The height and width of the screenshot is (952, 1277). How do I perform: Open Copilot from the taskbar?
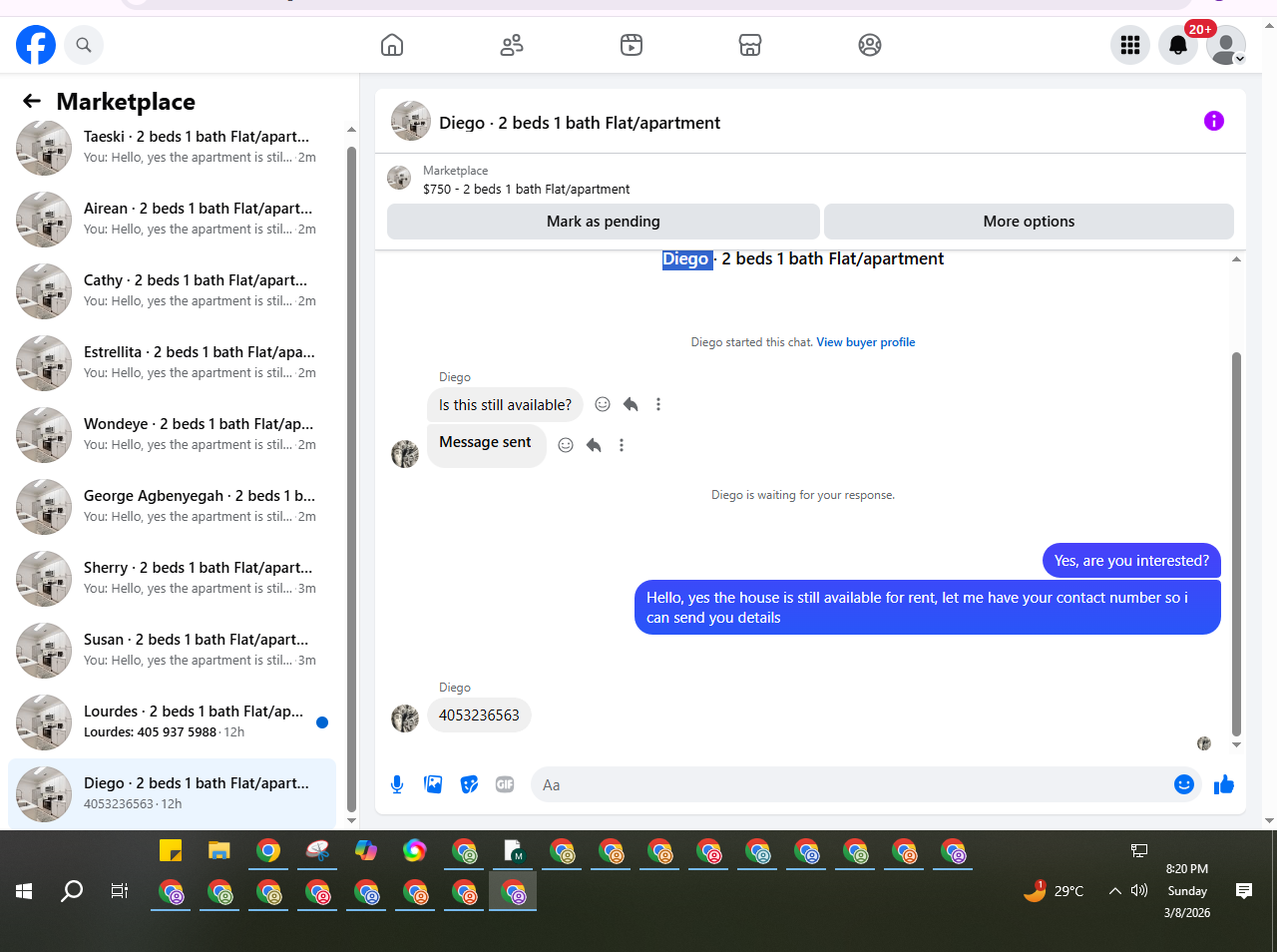pyautogui.click(x=366, y=850)
